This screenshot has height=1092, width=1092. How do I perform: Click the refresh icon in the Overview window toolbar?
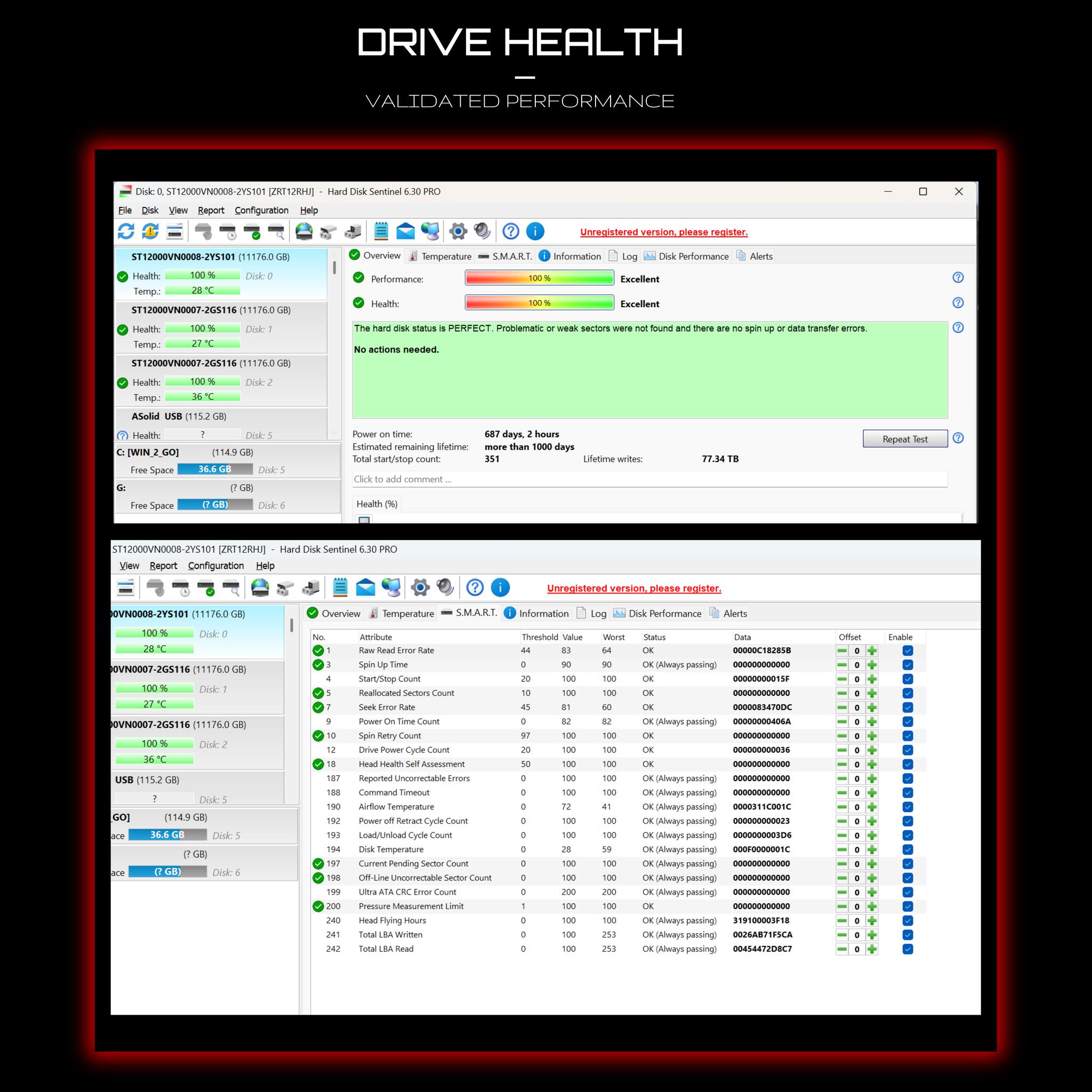pyautogui.click(x=126, y=231)
